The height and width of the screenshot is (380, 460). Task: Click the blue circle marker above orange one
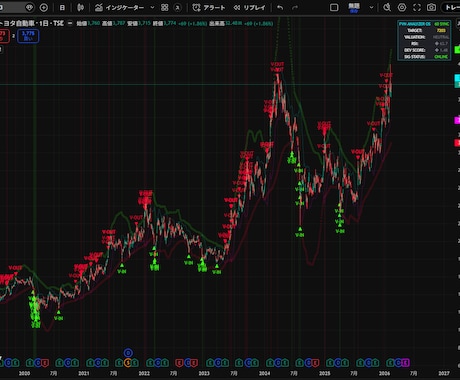click(128, 353)
